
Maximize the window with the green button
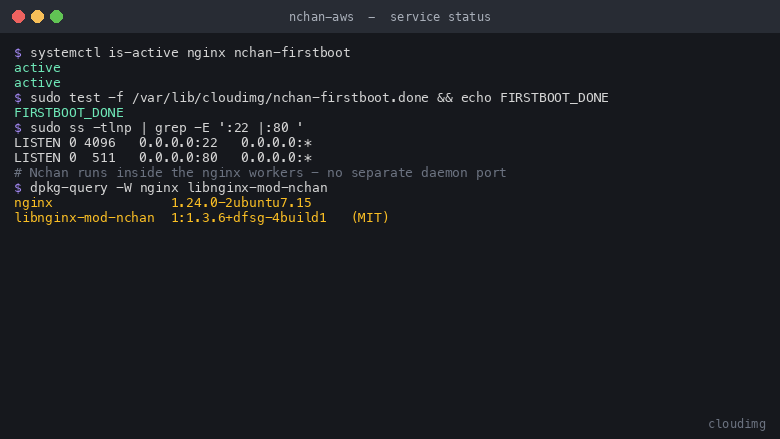[57, 16]
